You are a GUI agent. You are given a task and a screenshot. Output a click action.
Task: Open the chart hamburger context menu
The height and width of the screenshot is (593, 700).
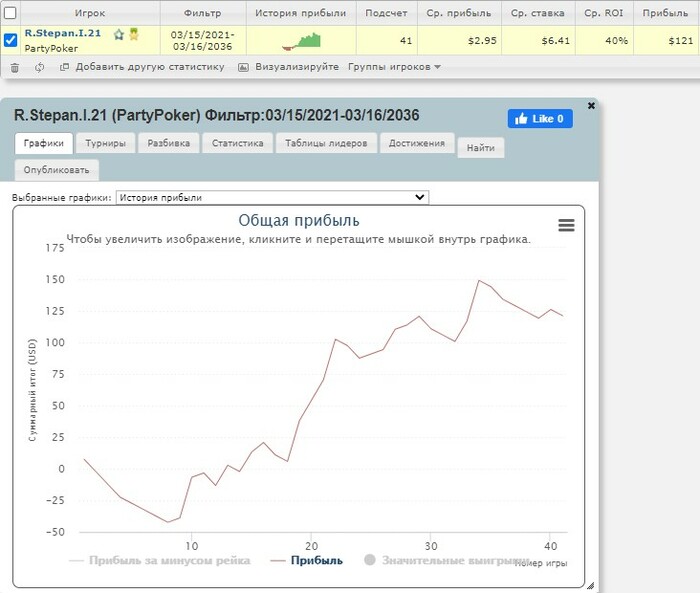click(566, 225)
